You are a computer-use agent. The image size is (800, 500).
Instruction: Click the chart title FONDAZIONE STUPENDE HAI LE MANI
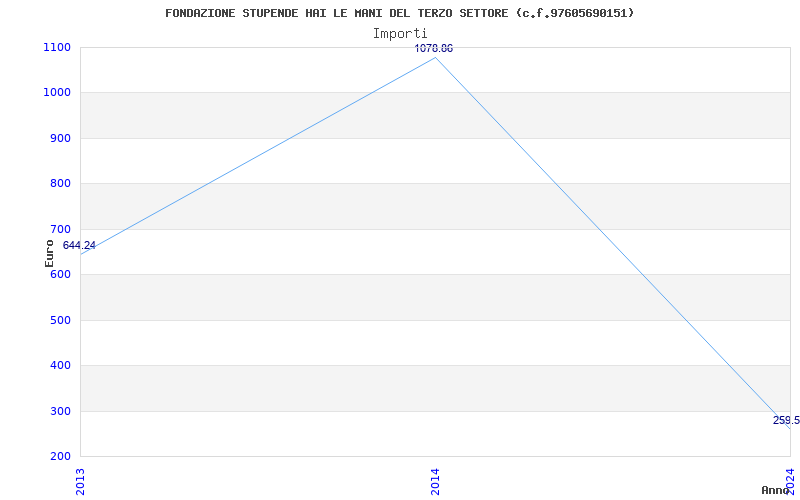tap(399, 13)
